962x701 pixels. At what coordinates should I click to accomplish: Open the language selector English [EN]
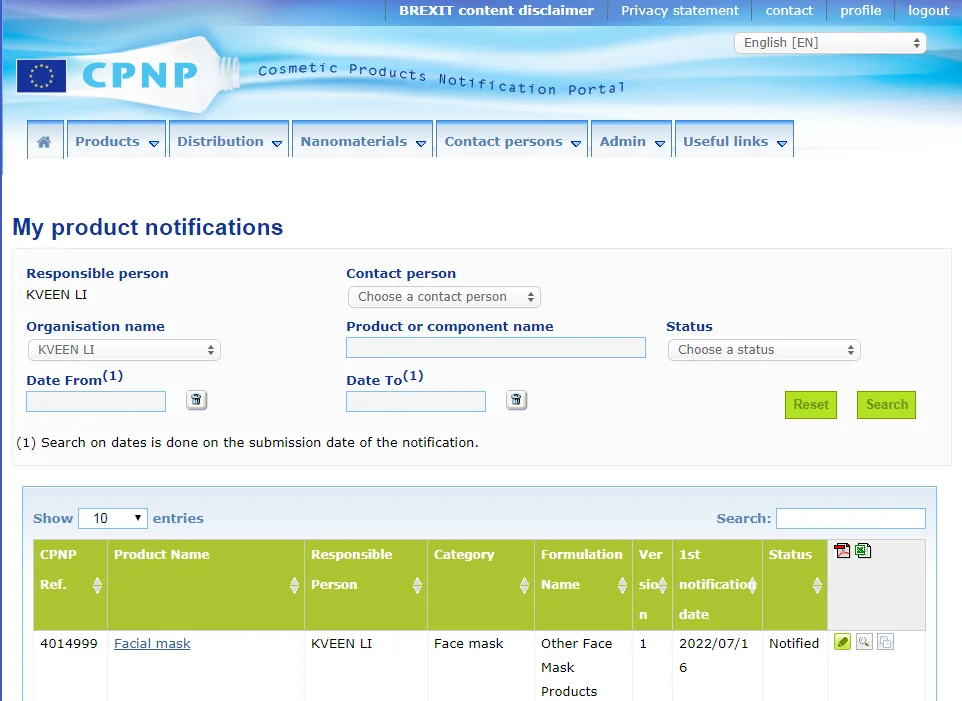click(830, 43)
